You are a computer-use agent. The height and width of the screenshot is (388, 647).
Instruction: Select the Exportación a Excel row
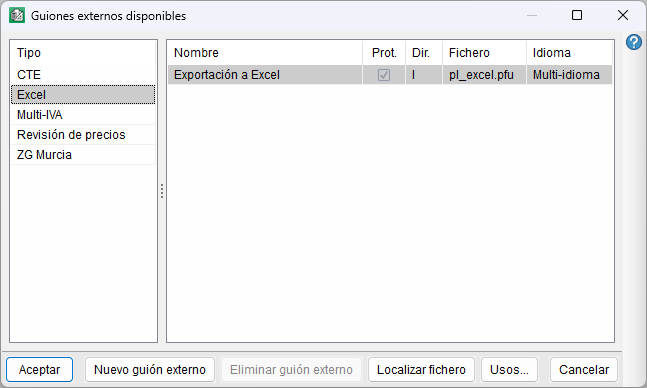pos(390,75)
